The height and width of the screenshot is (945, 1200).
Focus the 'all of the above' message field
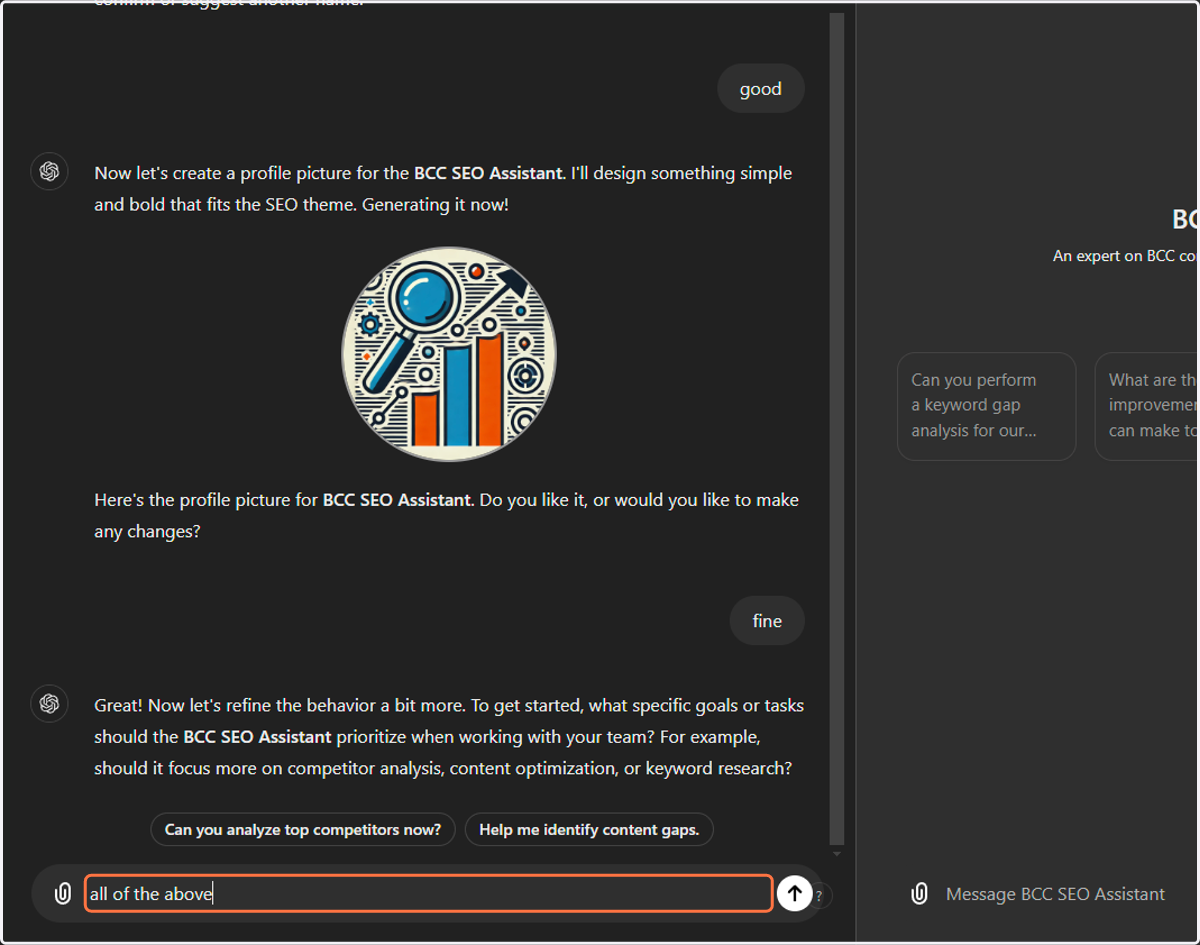coord(428,893)
